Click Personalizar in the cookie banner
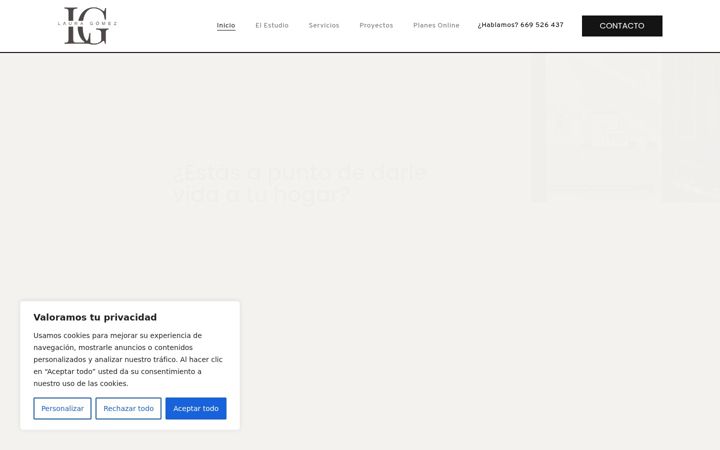This screenshot has width=720, height=450. 62,408
